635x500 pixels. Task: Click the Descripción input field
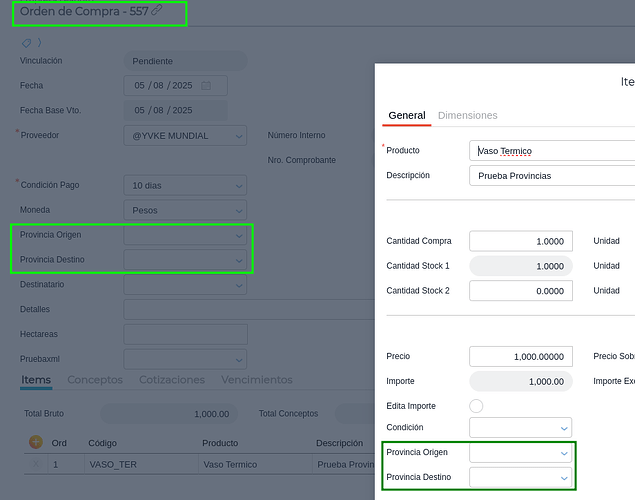click(x=550, y=176)
